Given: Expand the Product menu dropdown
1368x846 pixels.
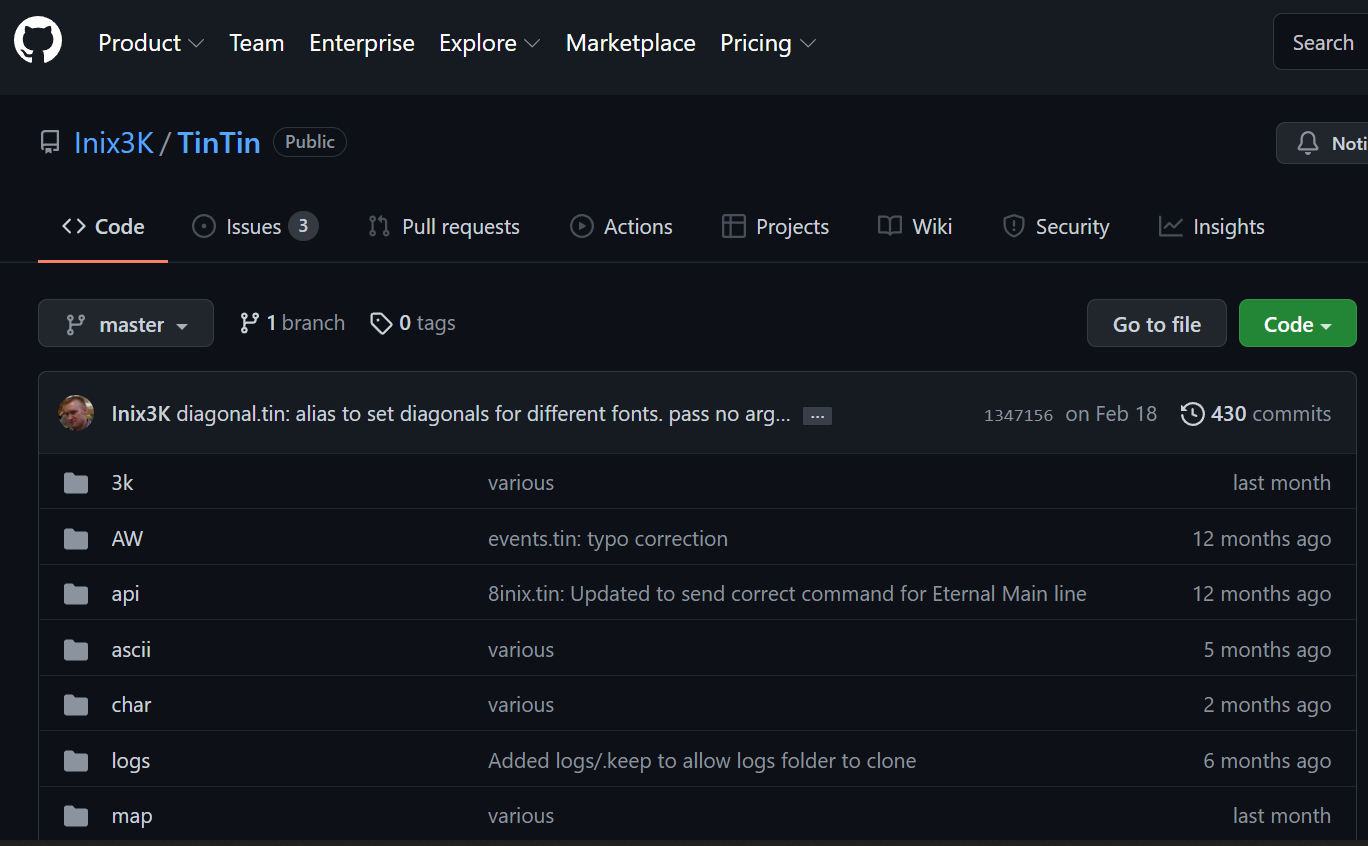Looking at the screenshot, I should pyautogui.click(x=151, y=43).
